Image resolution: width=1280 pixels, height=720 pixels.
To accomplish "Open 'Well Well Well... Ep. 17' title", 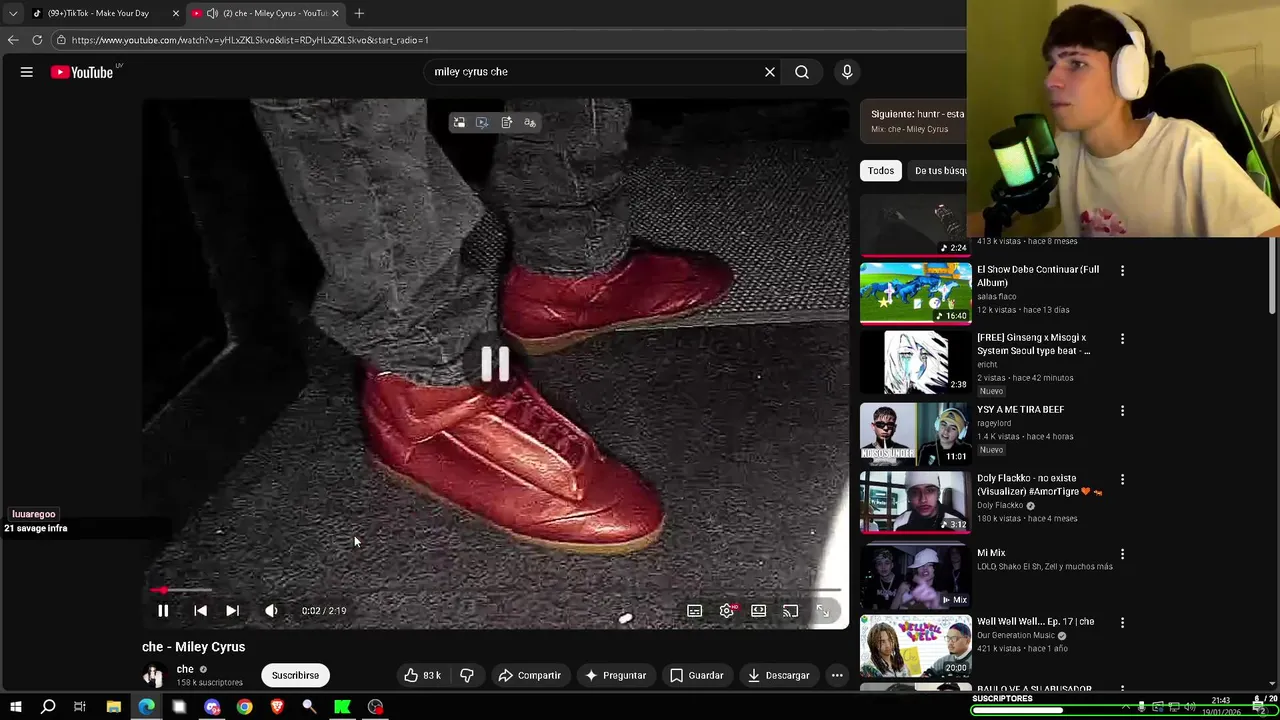I will click(1035, 622).
